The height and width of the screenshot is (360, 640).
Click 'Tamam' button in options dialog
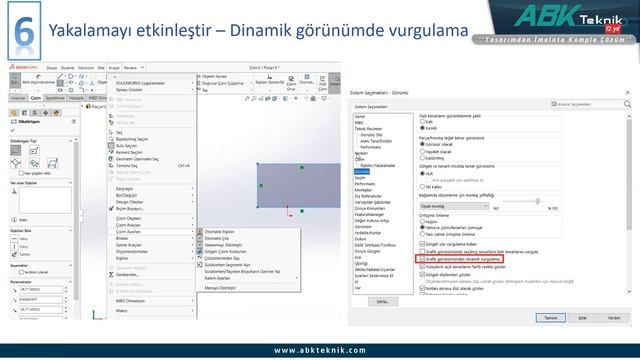551,318
